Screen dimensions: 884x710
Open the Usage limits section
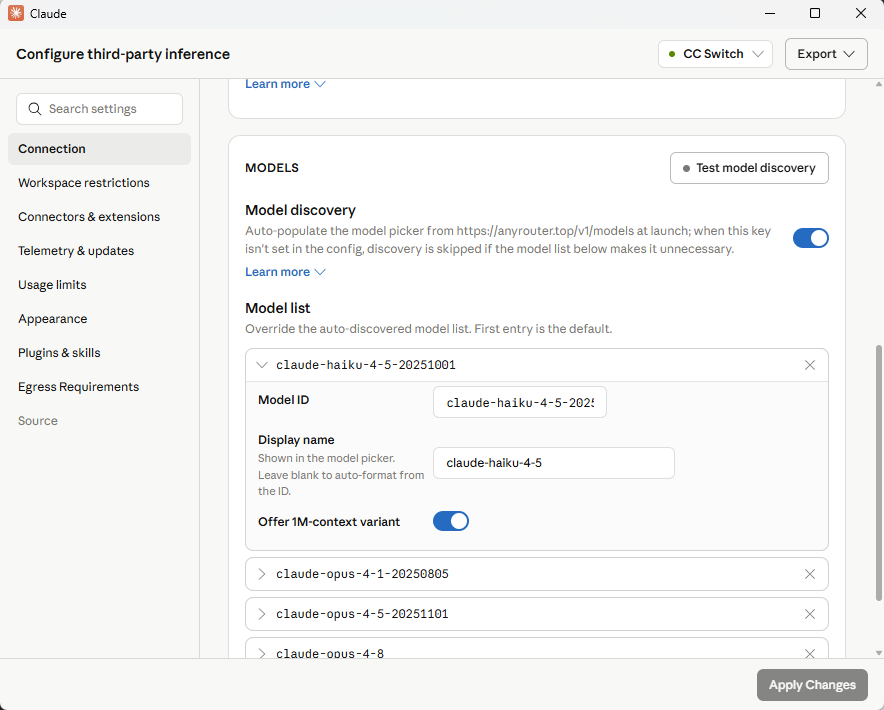pyautogui.click(x=52, y=285)
